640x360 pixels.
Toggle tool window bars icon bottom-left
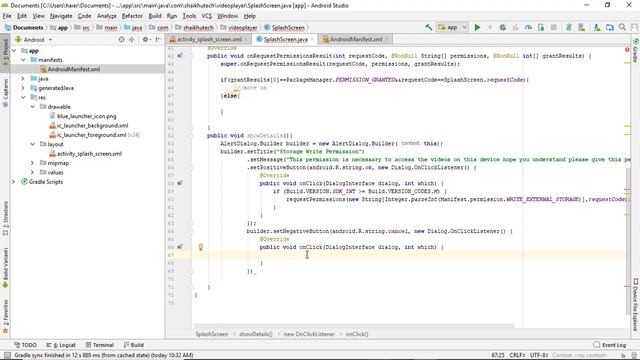point(7,355)
